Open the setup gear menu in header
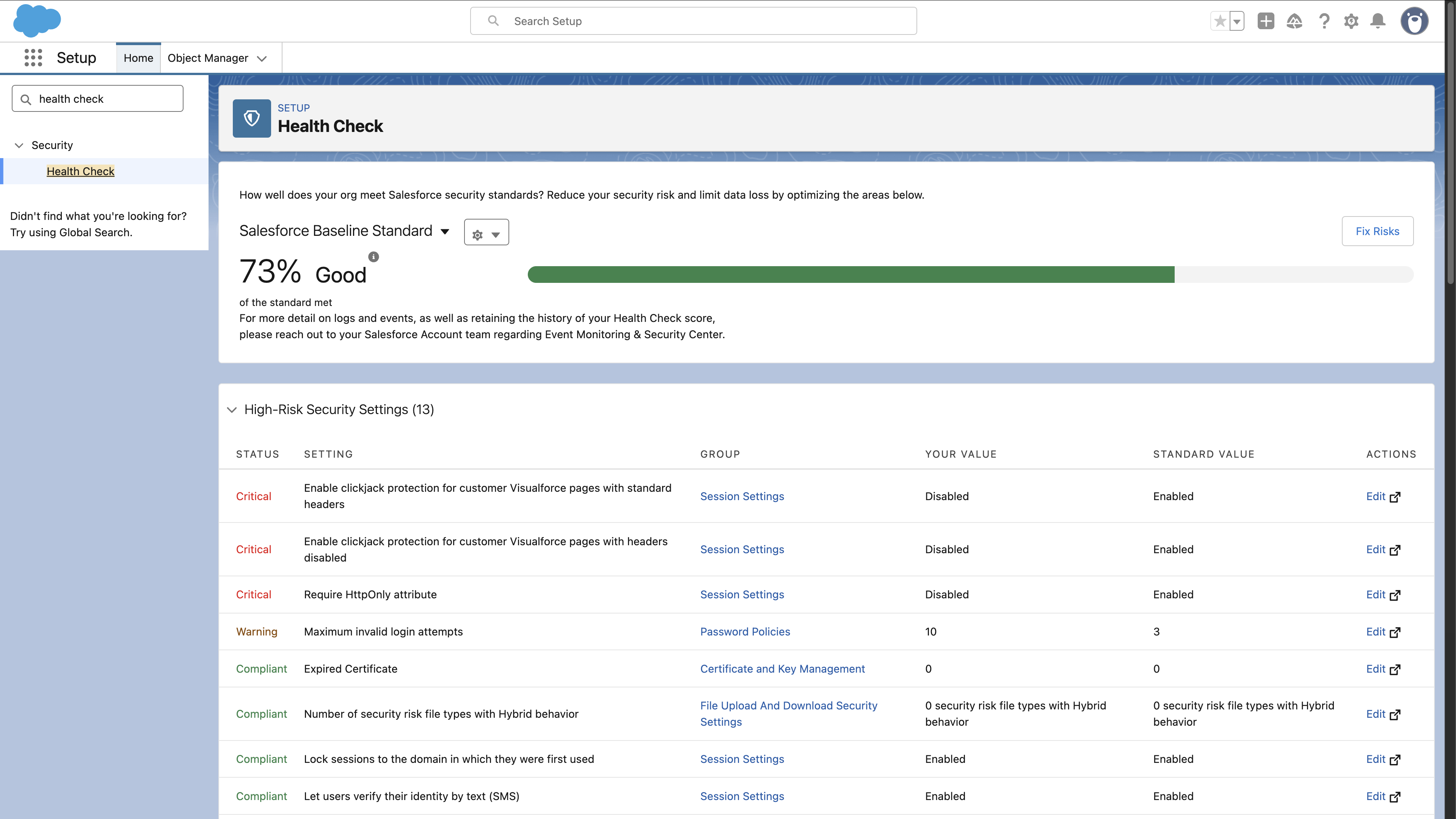Viewport: 1456px width, 819px height. pos(1351,22)
